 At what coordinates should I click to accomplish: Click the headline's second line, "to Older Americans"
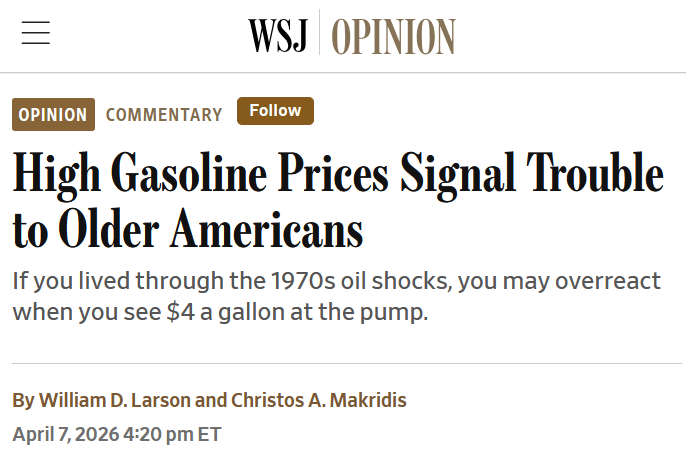pyautogui.click(x=187, y=230)
